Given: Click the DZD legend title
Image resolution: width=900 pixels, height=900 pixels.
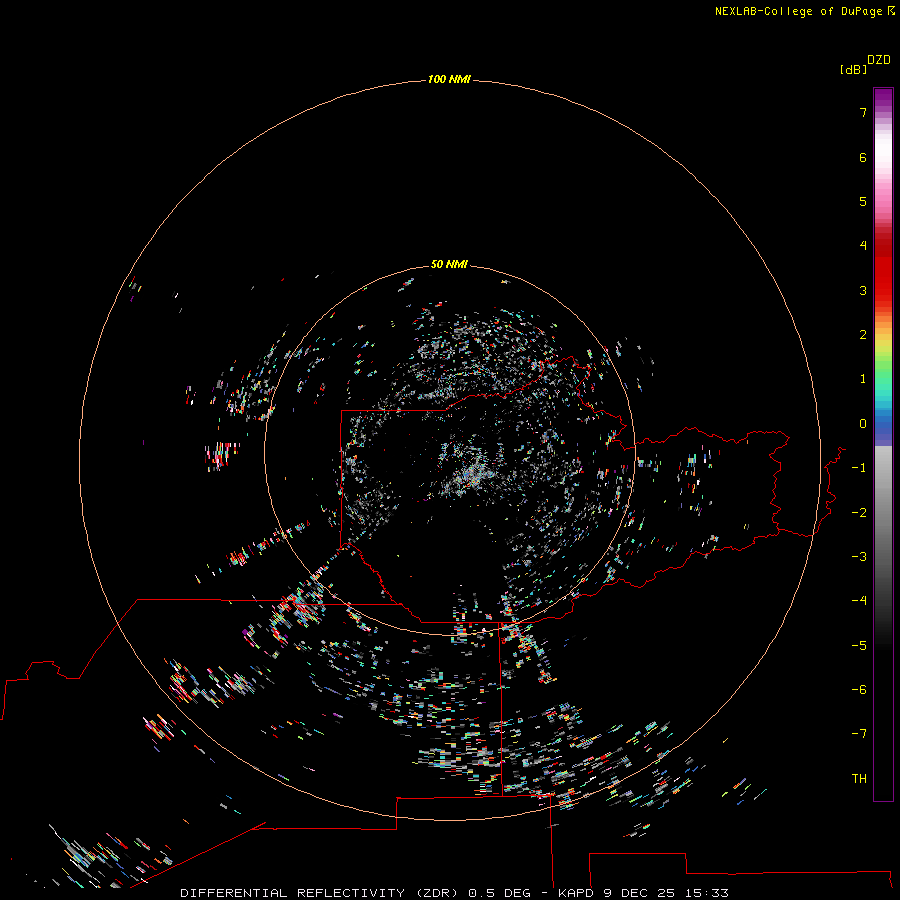Looking at the screenshot, I should 879,60.
